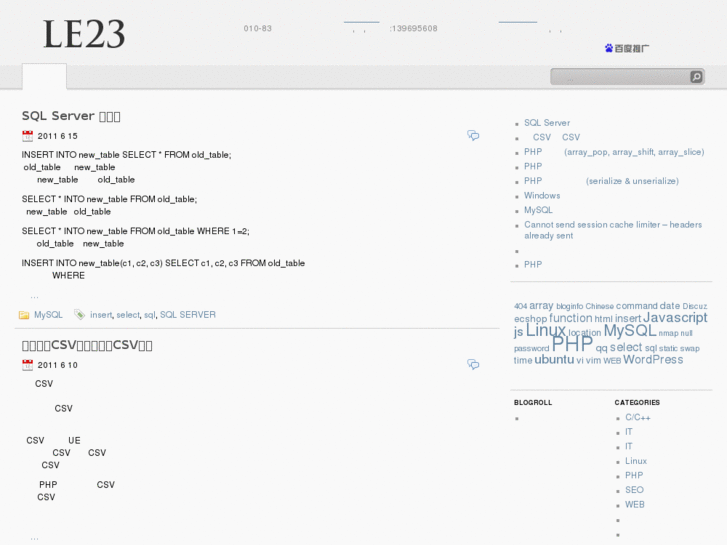The image size is (727, 545).
Task: Open the SEO category
Action: click(634, 490)
